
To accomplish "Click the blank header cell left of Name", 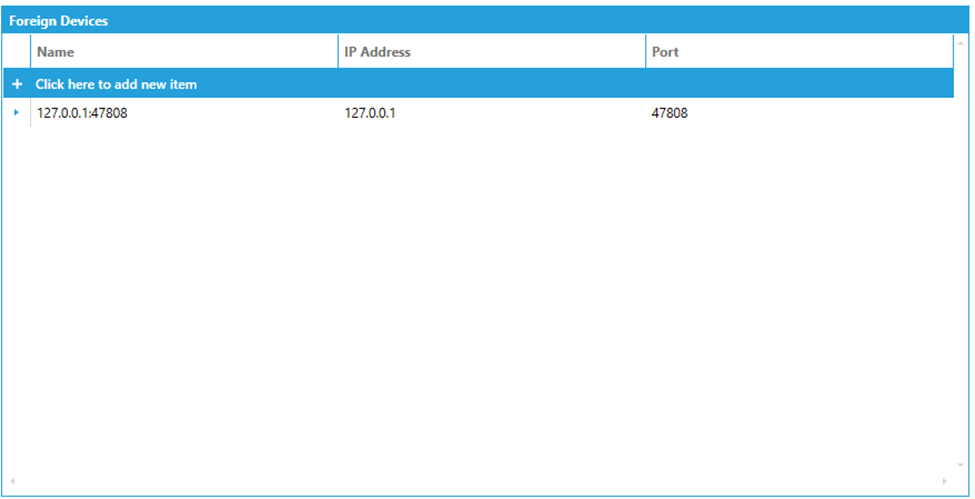I will point(16,52).
